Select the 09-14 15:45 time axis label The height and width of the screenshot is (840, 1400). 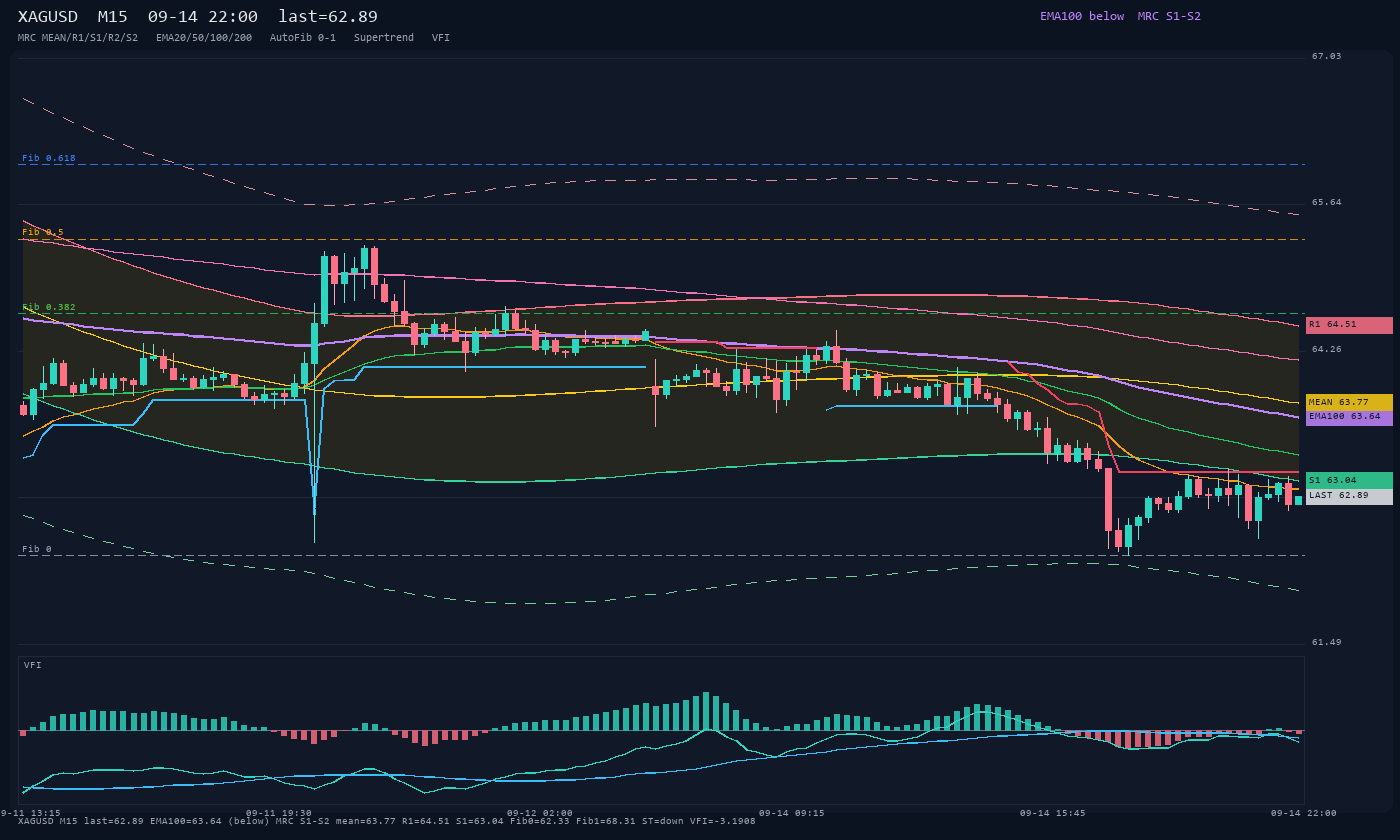[1053, 813]
